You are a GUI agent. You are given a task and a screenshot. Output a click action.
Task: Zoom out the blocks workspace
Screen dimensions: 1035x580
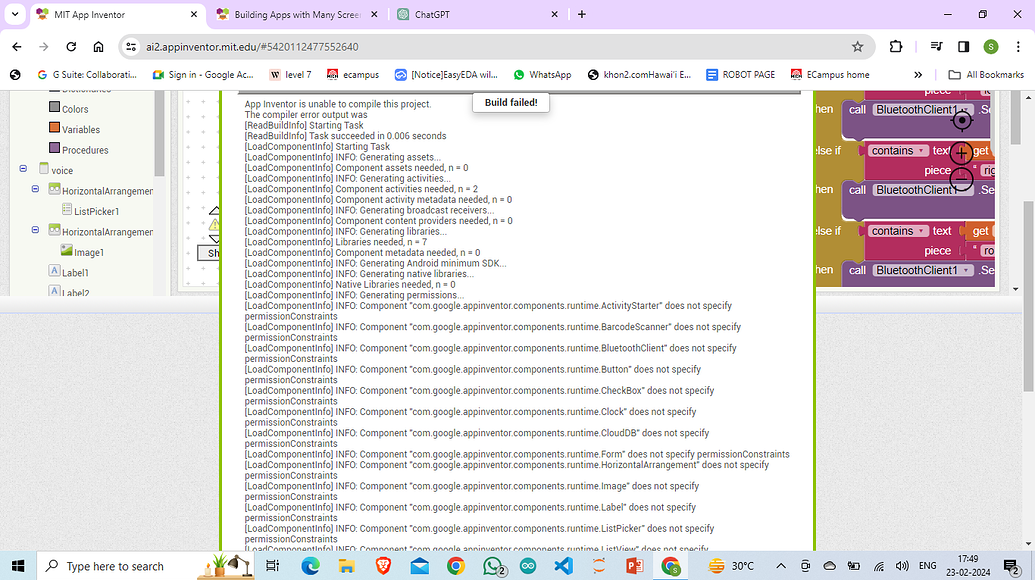tap(962, 179)
